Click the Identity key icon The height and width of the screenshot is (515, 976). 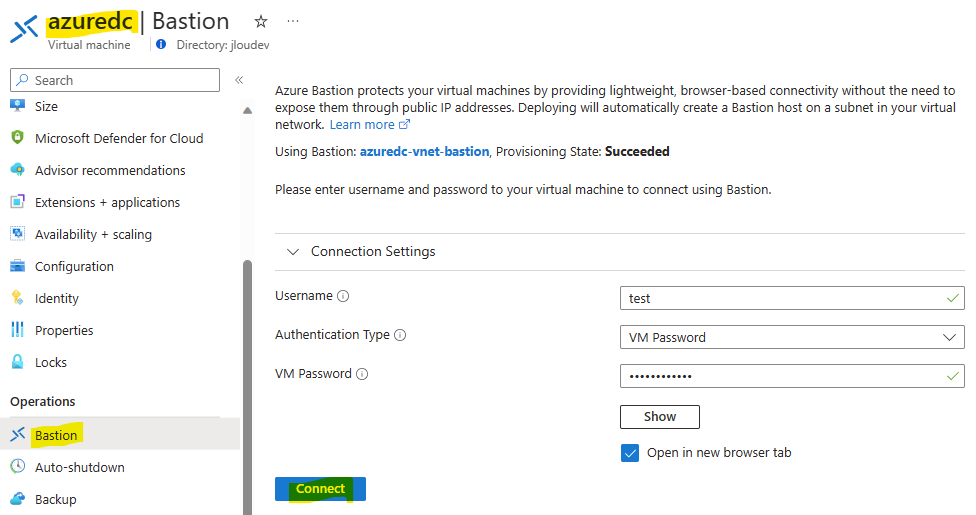(x=17, y=298)
